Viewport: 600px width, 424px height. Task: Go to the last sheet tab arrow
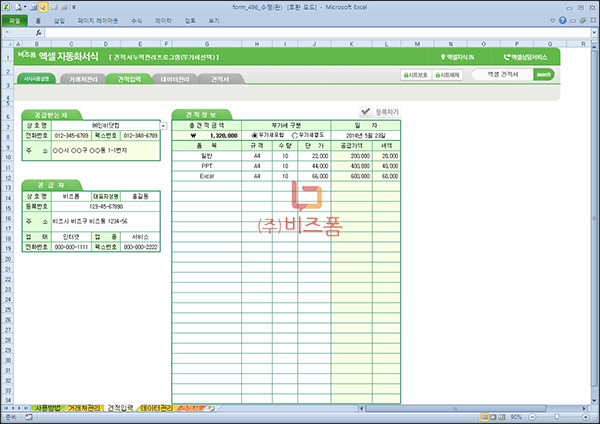click(x=26, y=408)
